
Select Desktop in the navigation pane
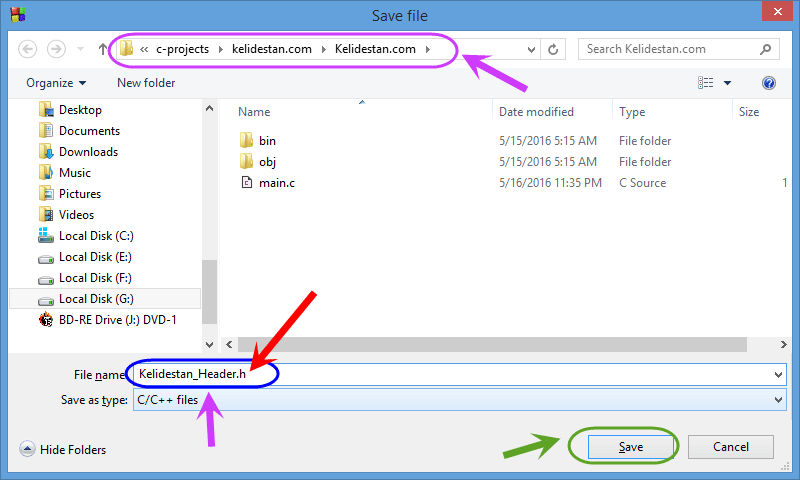pos(80,110)
